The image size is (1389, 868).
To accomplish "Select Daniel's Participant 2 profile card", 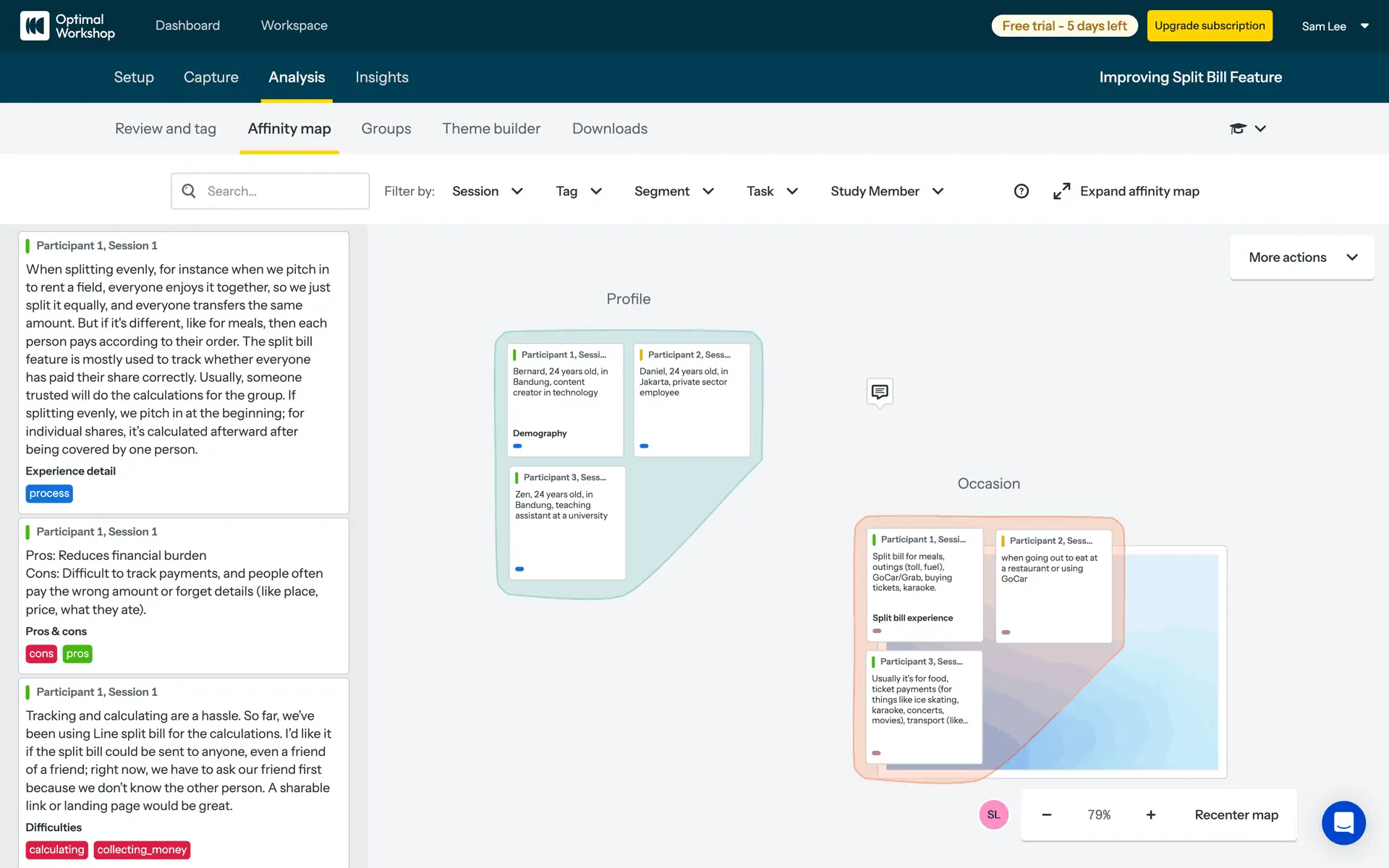I will (x=692, y=399).
